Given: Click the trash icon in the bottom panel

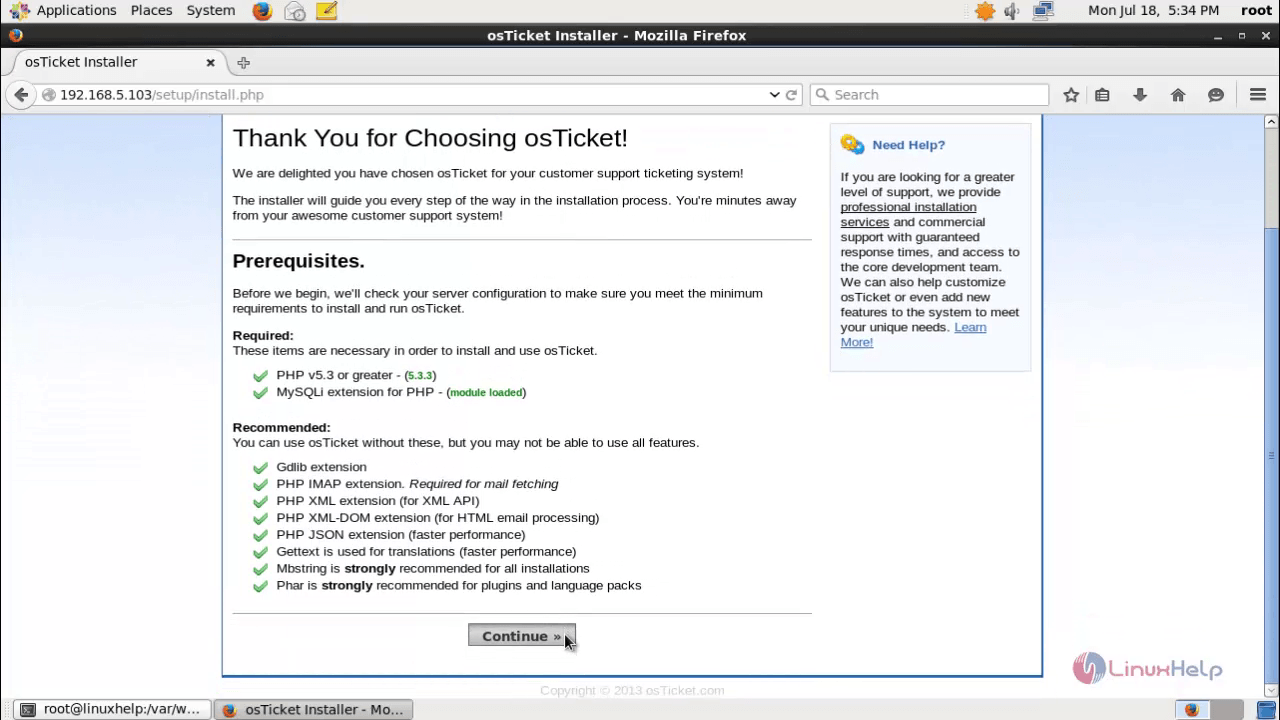Looking at the screenshot, I should 1267,710.
